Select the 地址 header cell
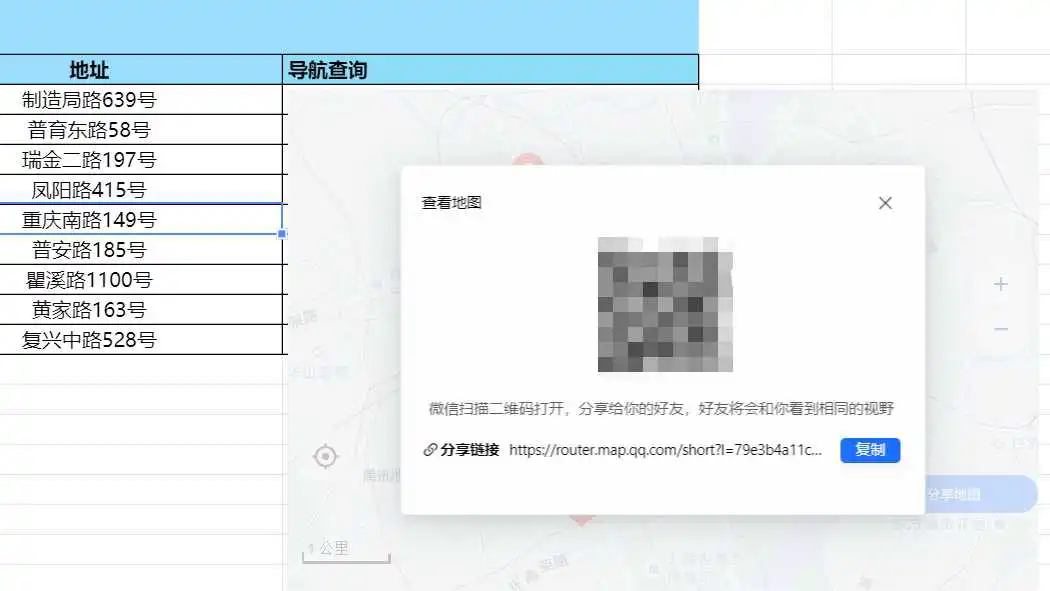The image size is (1050, 591). pyautogui.click(x=141, y=70)
